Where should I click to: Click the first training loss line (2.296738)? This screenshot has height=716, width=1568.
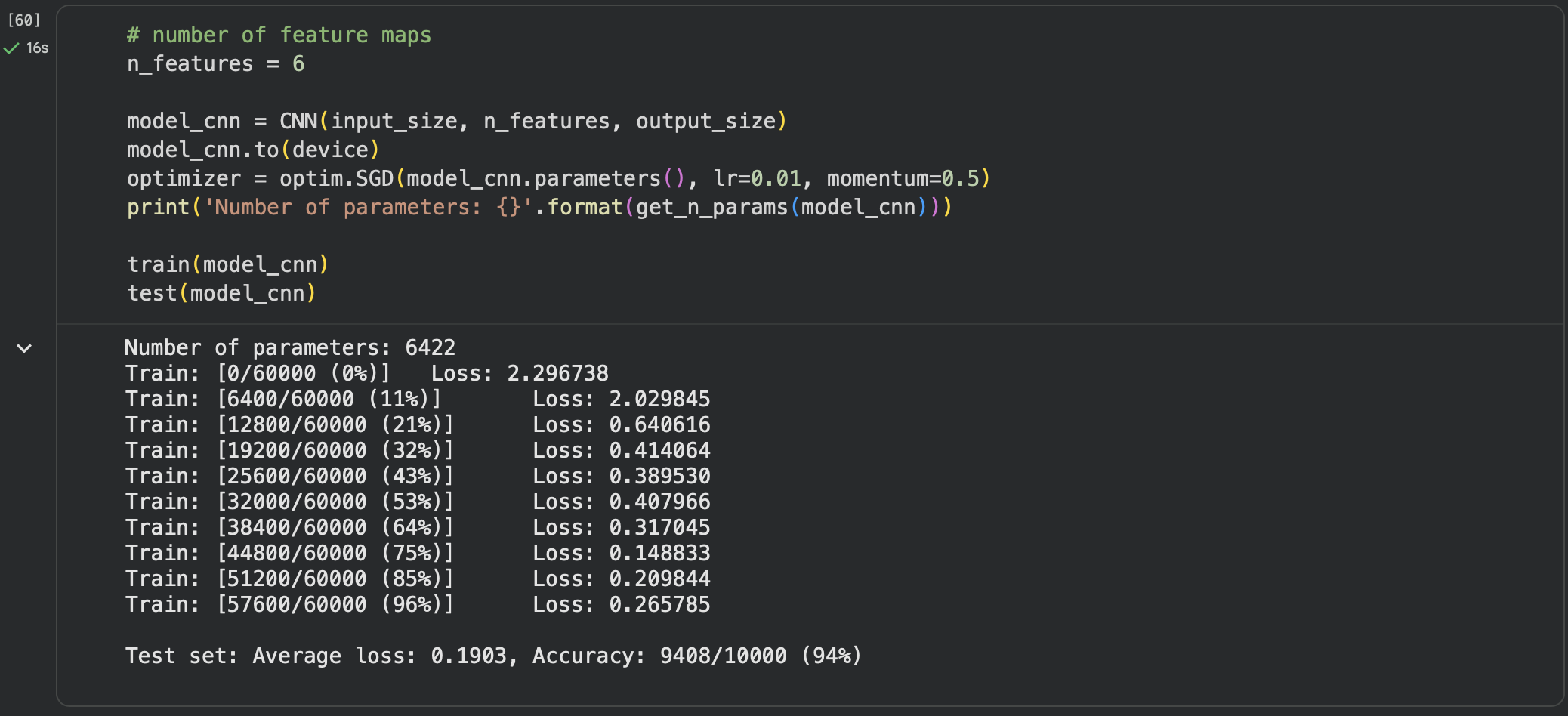(x=367, y=373)
